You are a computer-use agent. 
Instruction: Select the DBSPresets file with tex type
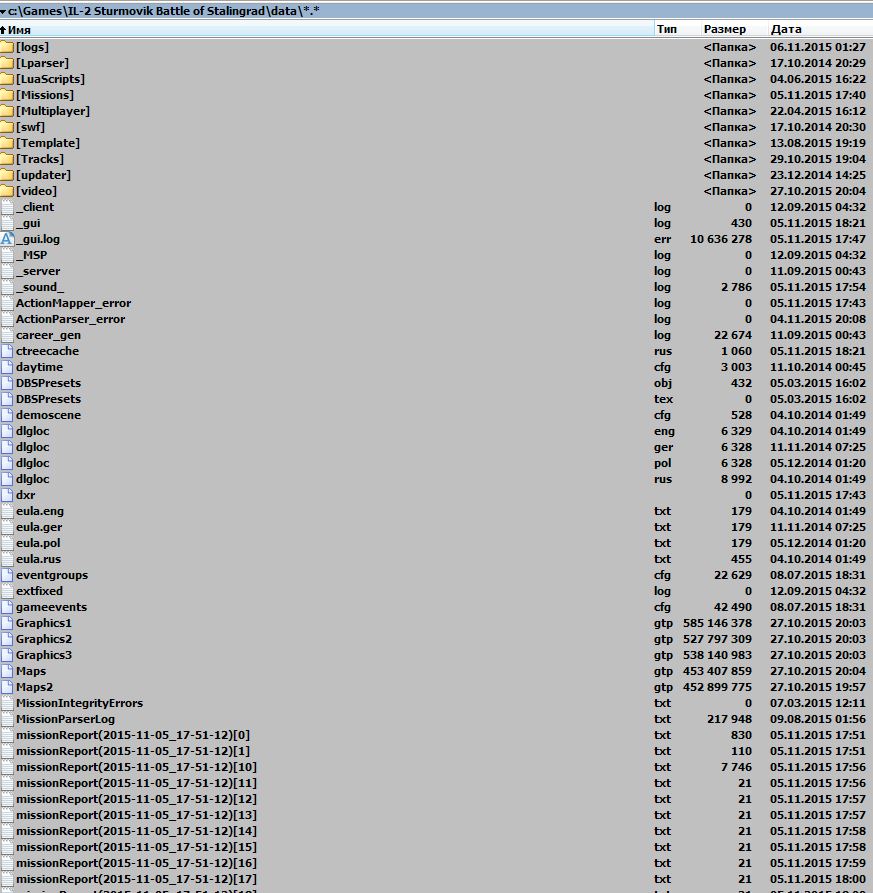pos(48,399)
